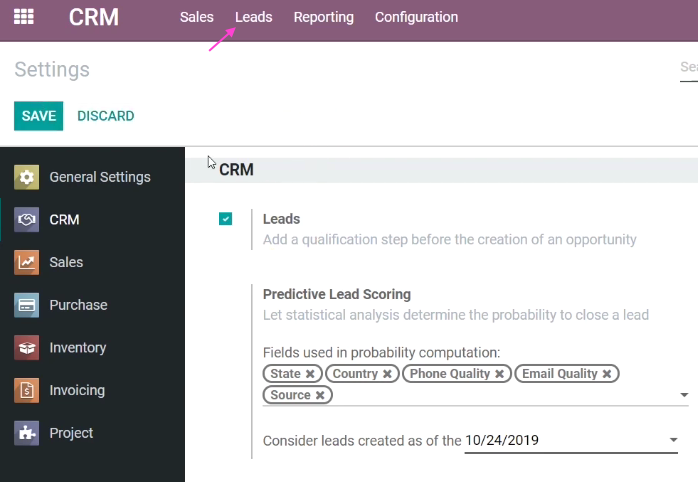Open the Inventory box icon
The image size is (698, 482).
(26, 348)
